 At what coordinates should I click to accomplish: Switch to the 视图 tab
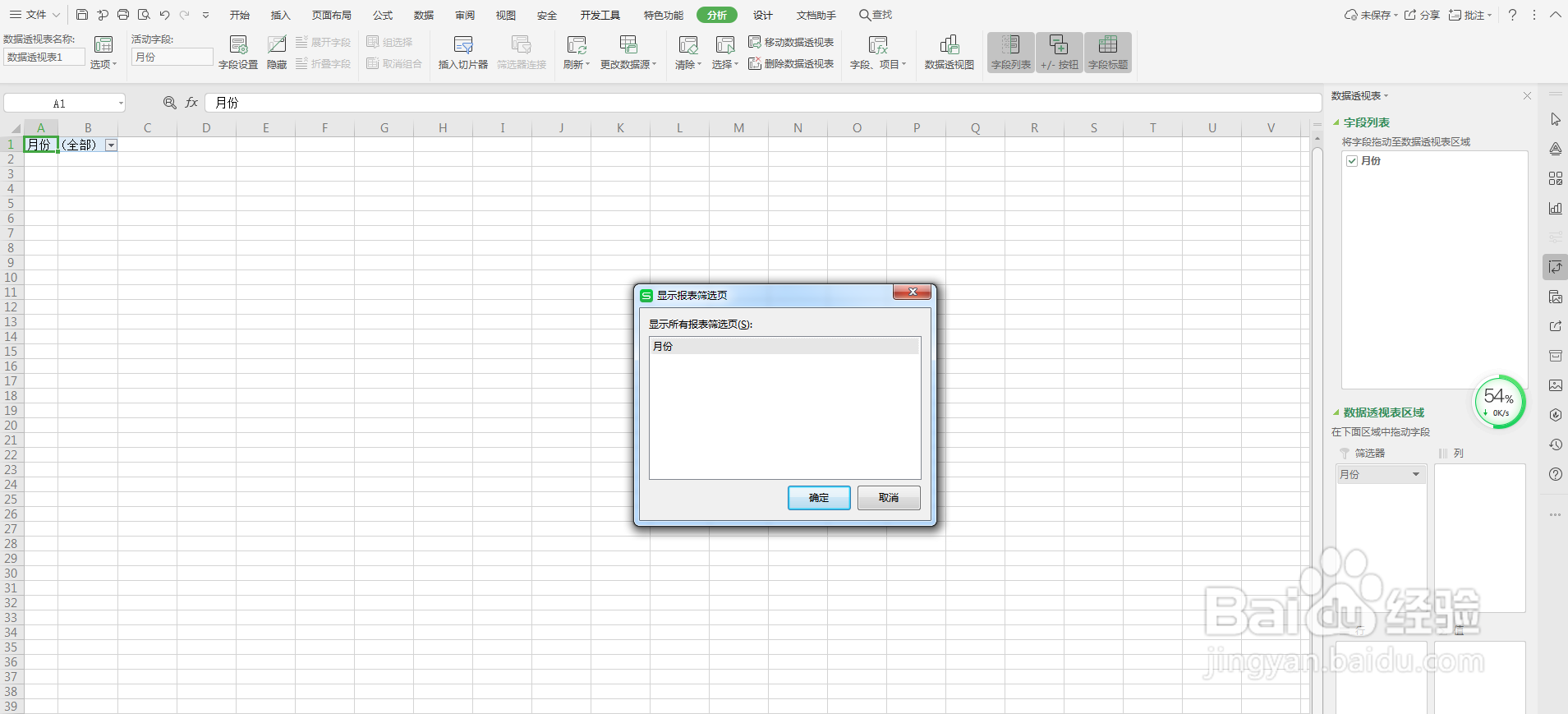point(506,15)
